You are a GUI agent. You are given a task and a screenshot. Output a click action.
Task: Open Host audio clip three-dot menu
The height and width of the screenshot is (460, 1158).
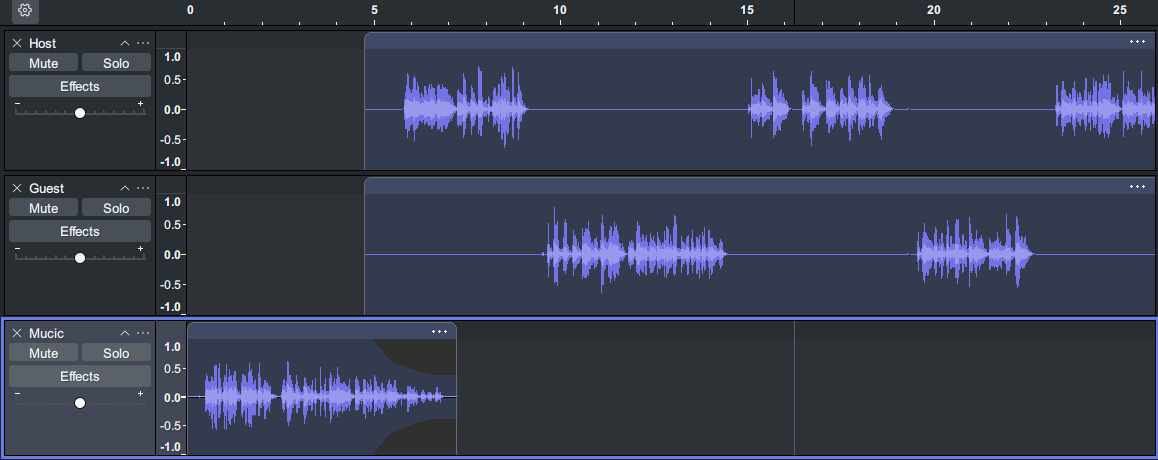(x=1137, y=41)
